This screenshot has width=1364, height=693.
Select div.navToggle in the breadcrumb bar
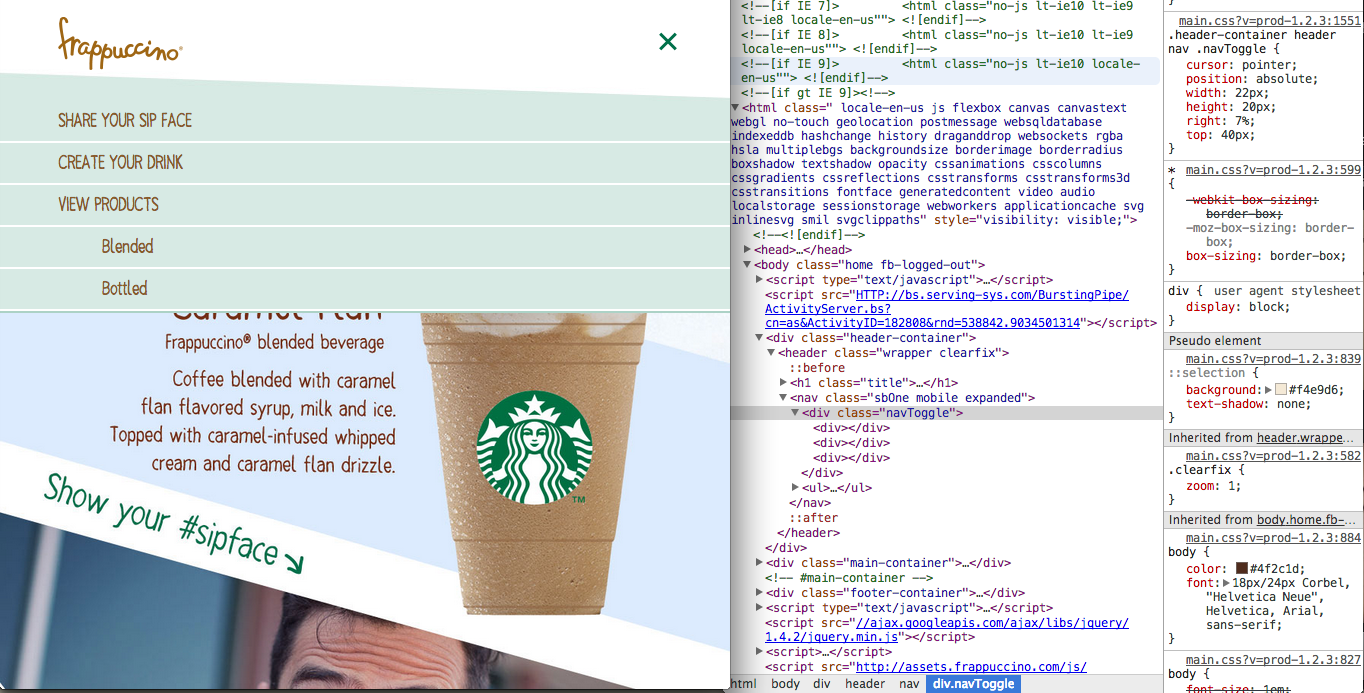point(973,684)
